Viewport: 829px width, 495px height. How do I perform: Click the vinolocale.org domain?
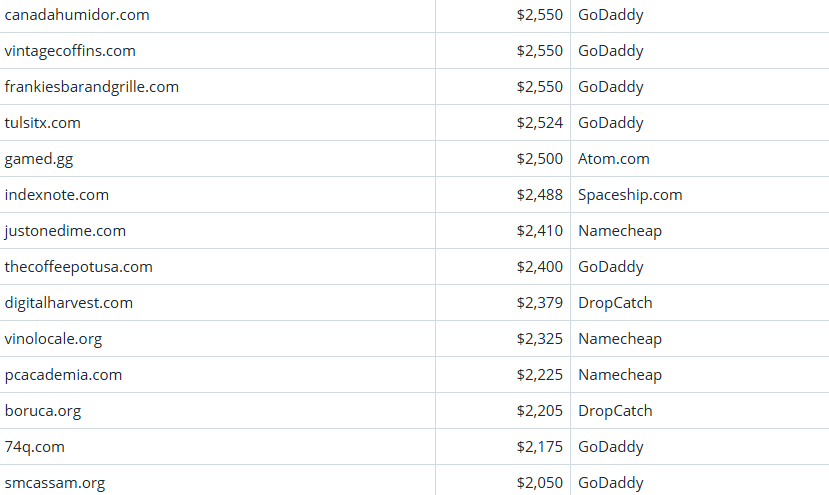click(53, 339)
